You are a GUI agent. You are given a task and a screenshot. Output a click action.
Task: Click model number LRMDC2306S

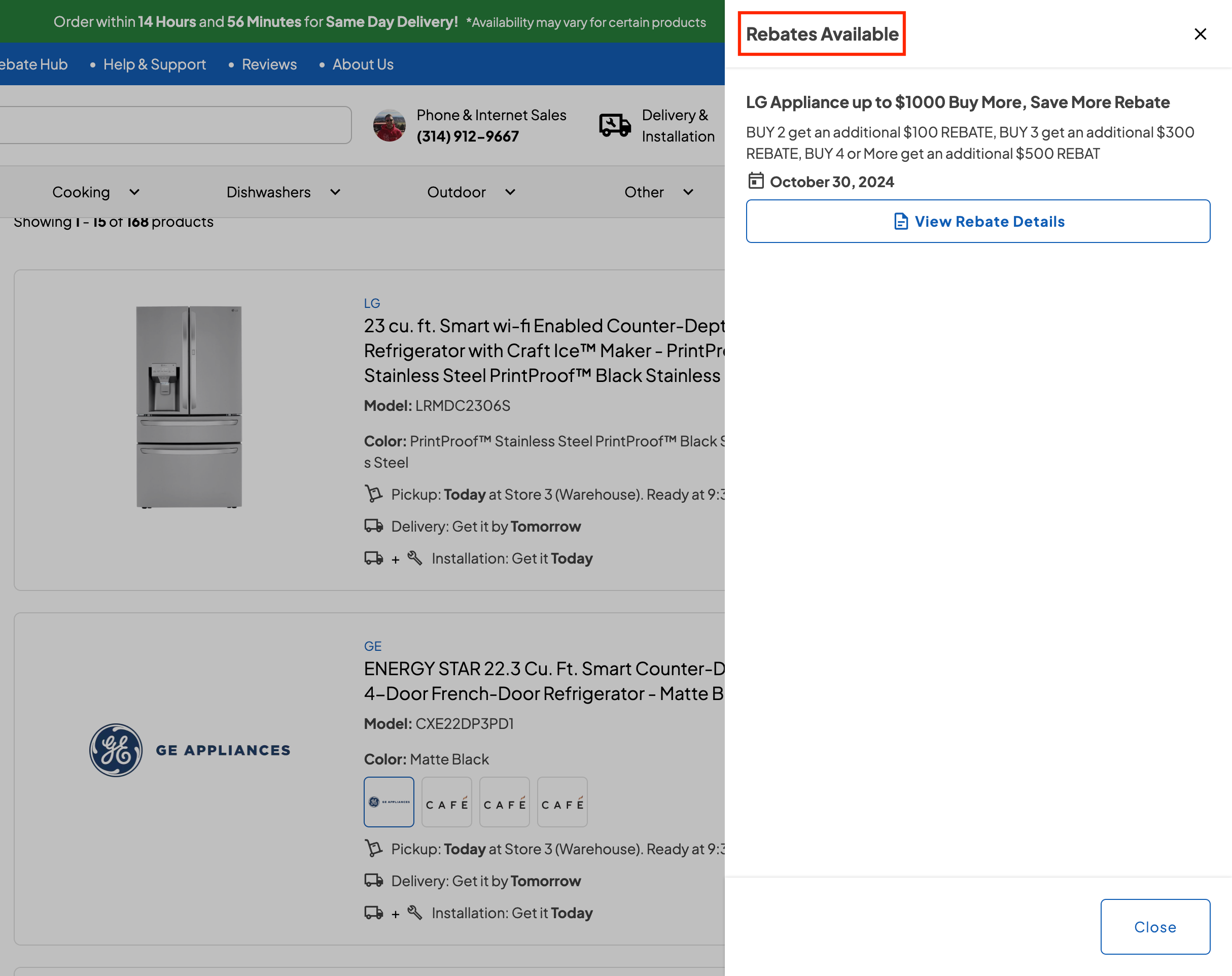(x=463, y=406)
